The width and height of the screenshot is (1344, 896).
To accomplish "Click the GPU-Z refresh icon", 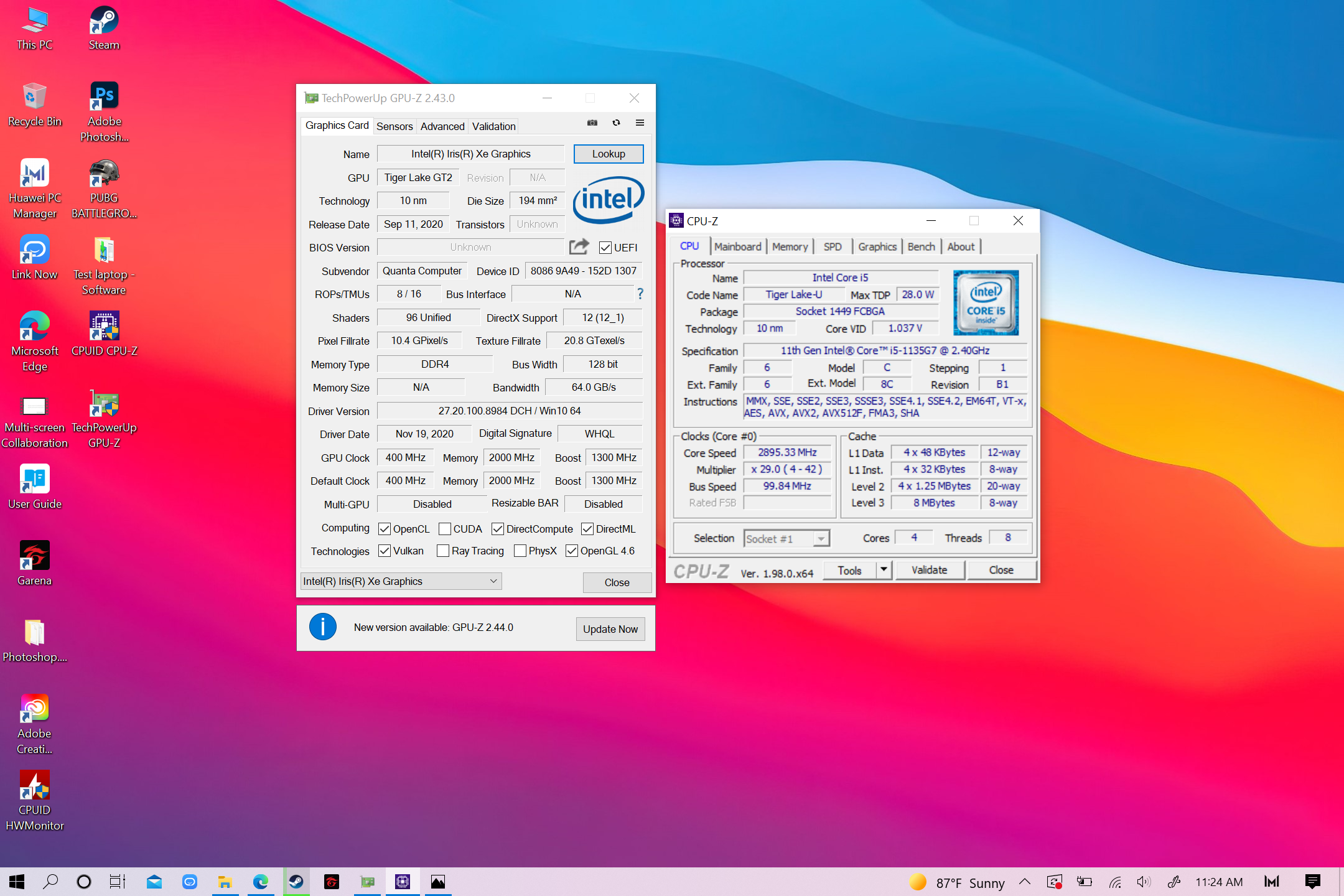I will tap(616, 123).
